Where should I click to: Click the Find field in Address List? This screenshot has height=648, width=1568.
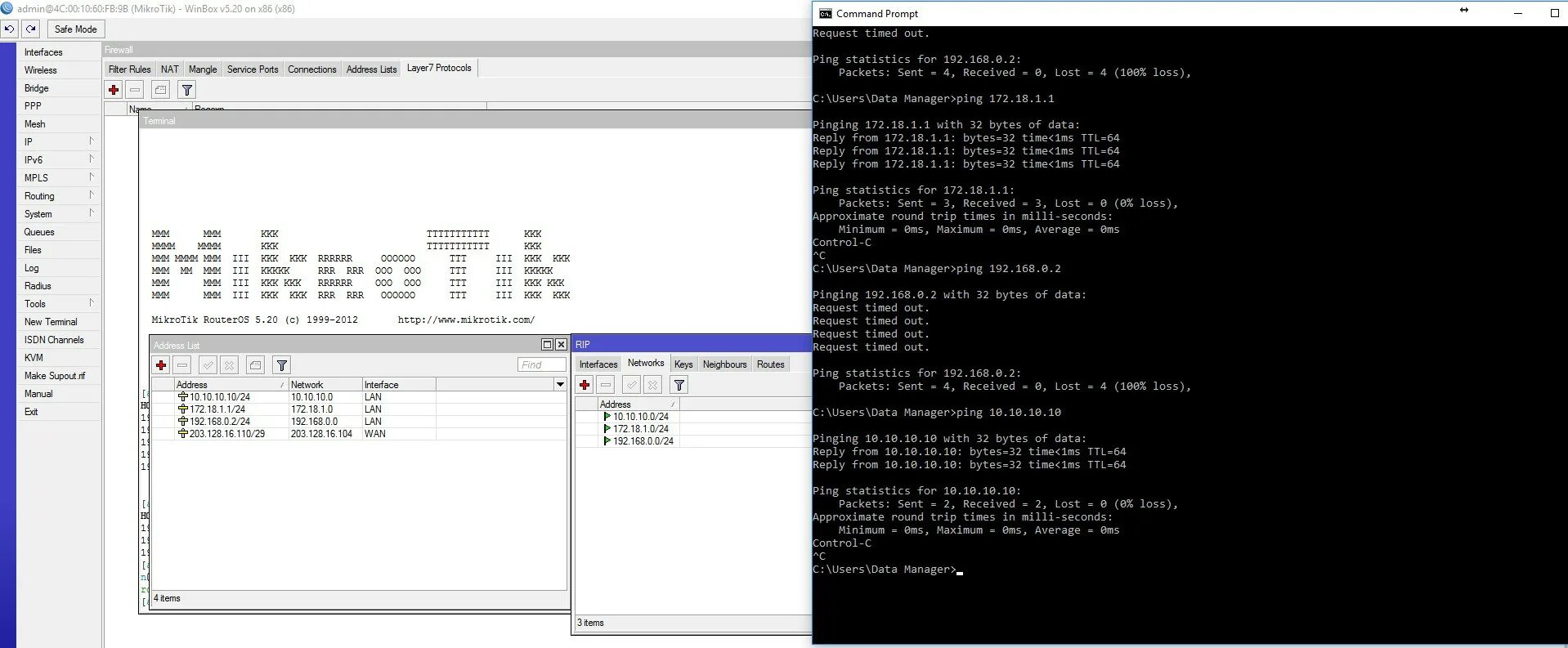541,364
